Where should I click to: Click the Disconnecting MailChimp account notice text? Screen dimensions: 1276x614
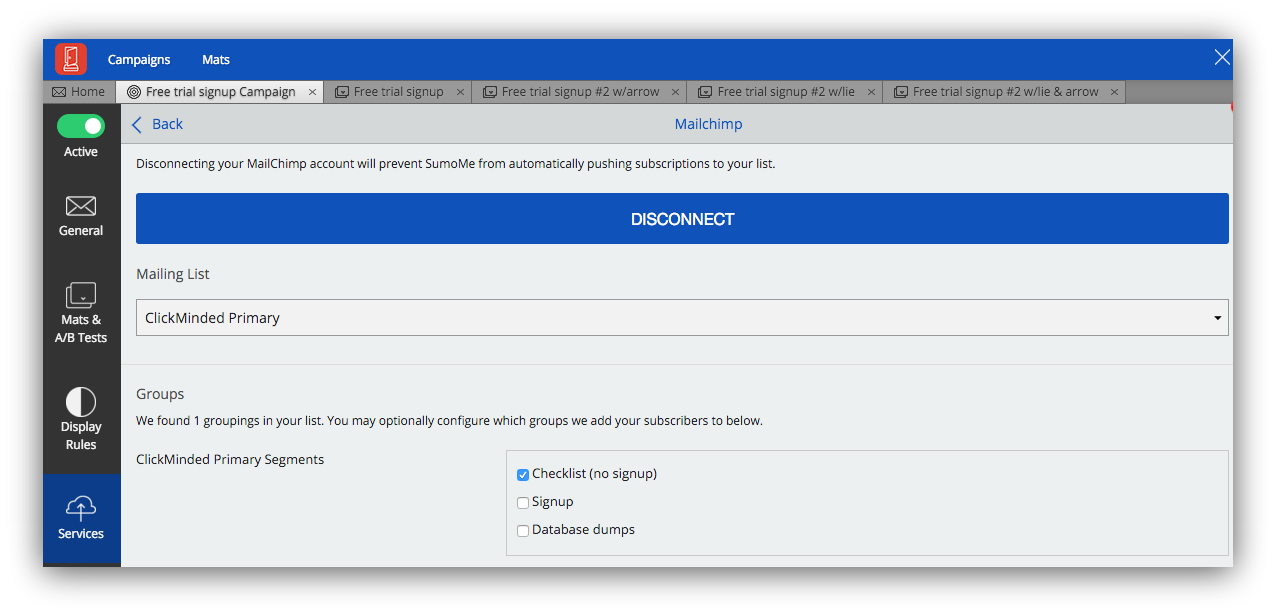(x=455, y=163)
